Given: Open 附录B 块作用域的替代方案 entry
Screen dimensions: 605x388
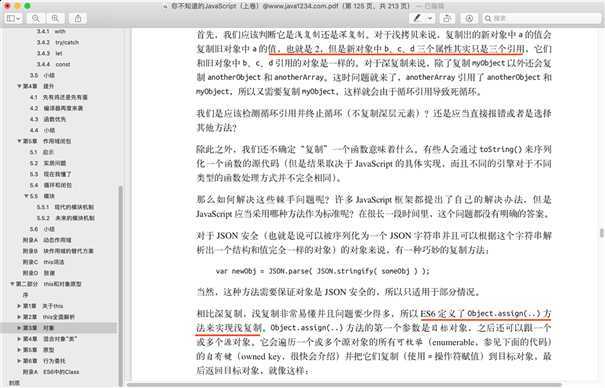Looking at the screenshot, I should click(x=58, y=251).
